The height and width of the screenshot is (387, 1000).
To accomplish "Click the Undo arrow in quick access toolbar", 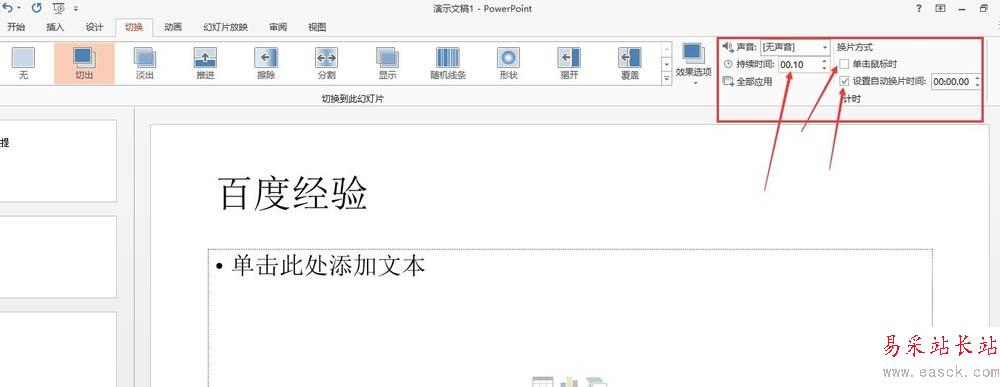I will point(7,8).
